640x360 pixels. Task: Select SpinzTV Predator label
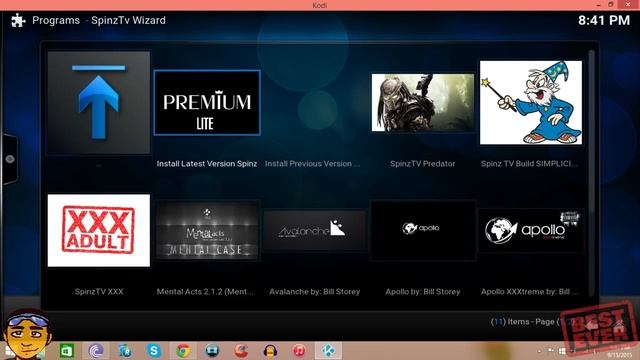(422, 164)
